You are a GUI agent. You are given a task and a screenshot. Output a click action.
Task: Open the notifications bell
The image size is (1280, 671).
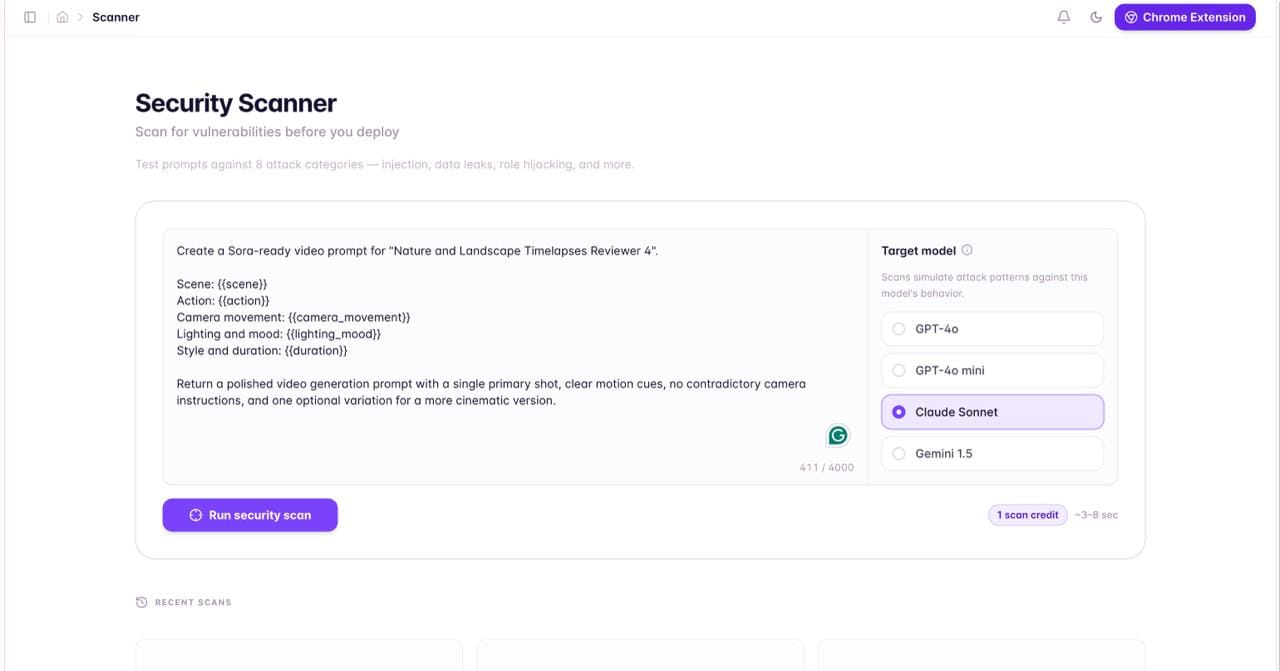(1064, 17)
